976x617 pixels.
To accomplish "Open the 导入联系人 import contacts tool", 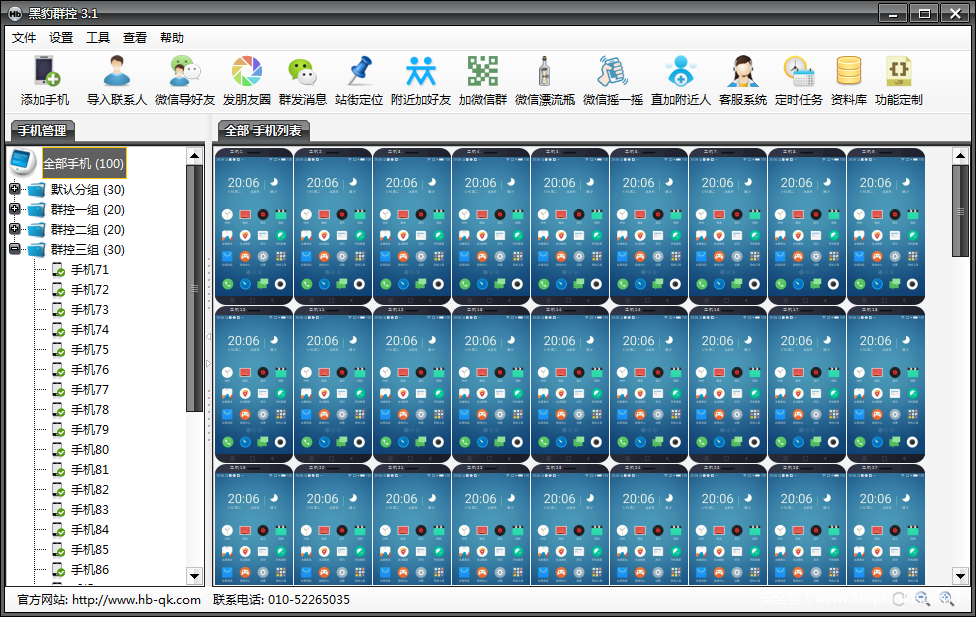I will pos(117,73).
